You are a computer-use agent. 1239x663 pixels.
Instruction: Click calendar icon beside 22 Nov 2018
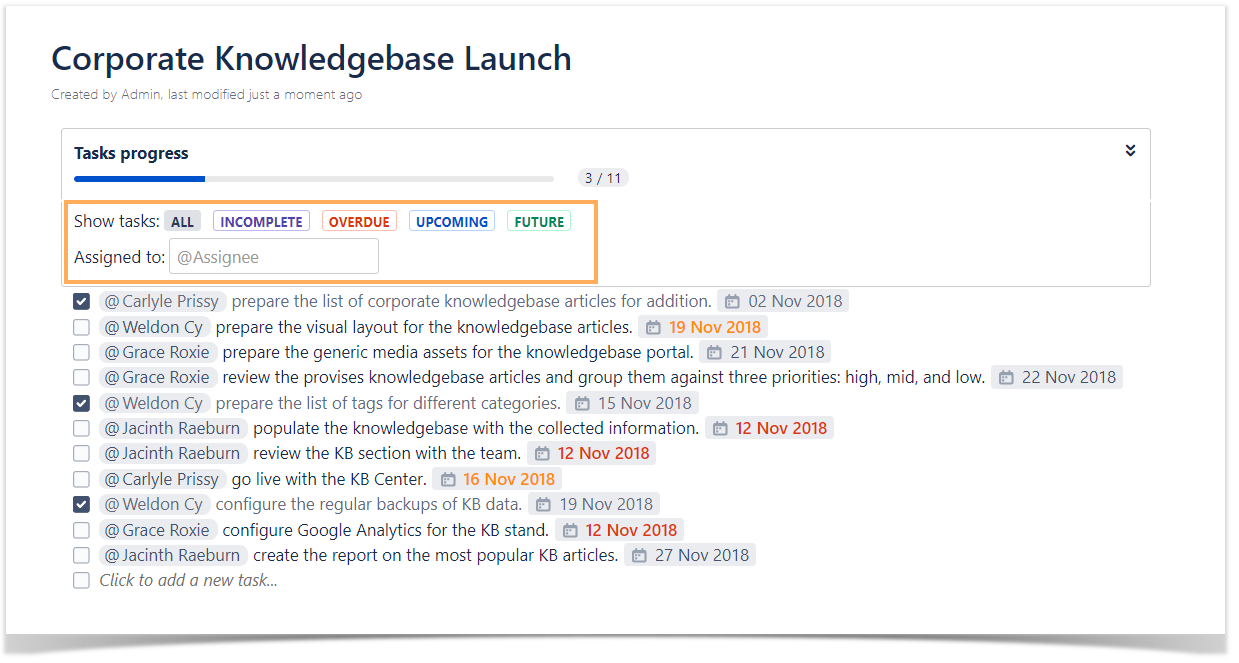coord(1006,377)
